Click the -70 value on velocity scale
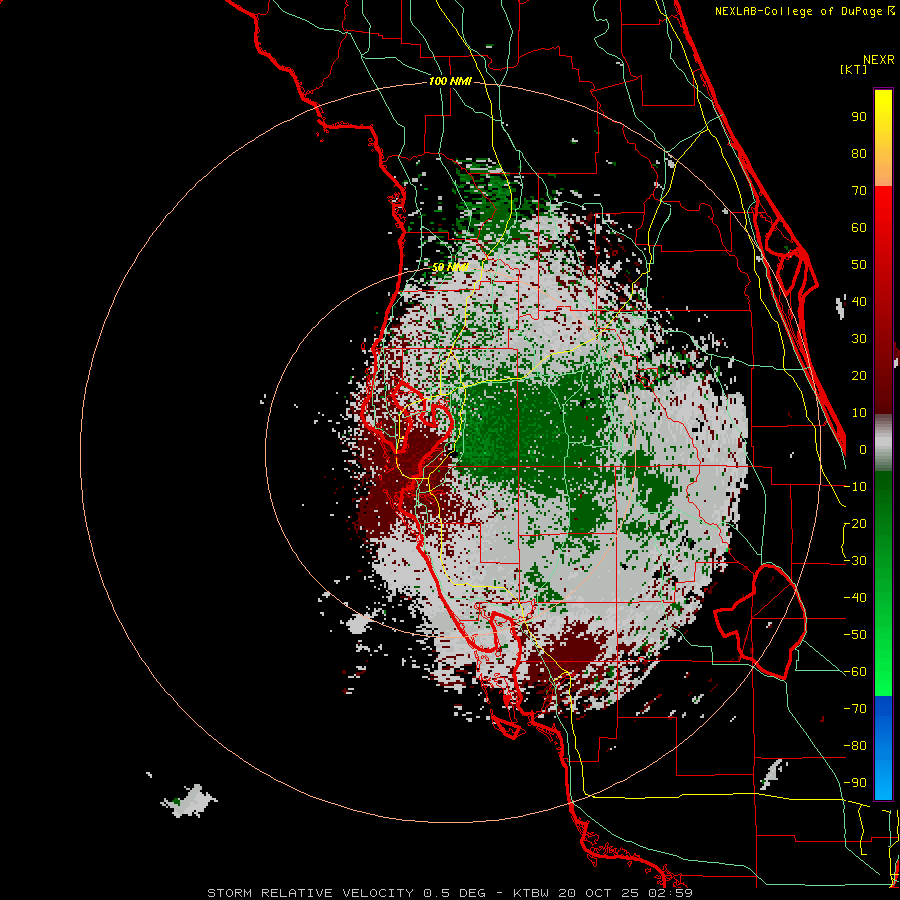Image resolution: width=900 pixels, height=900 pixels. pos(856,709)
